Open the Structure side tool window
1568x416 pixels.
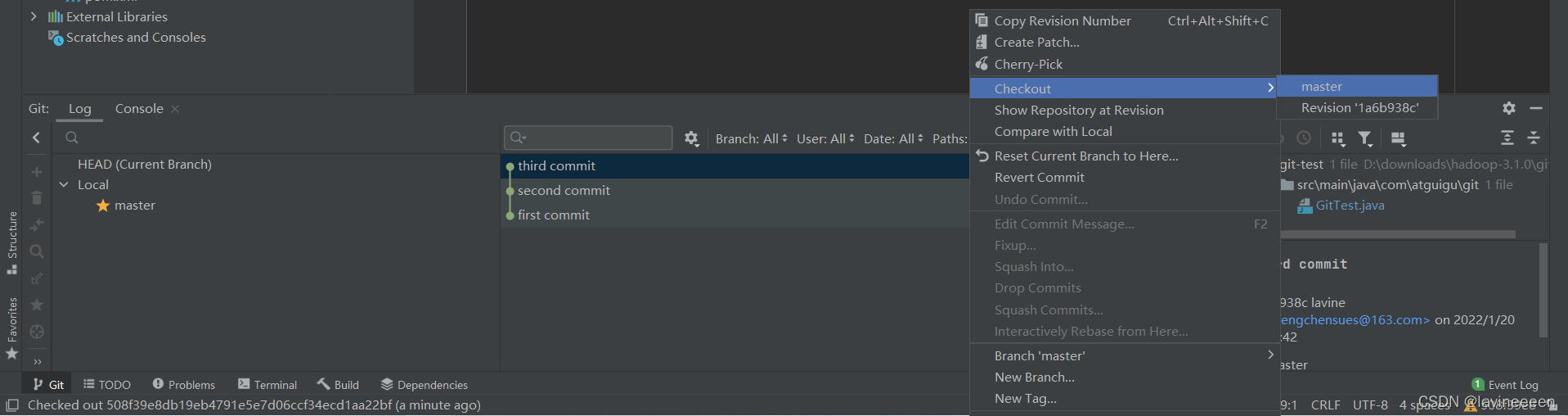(11, 242)
